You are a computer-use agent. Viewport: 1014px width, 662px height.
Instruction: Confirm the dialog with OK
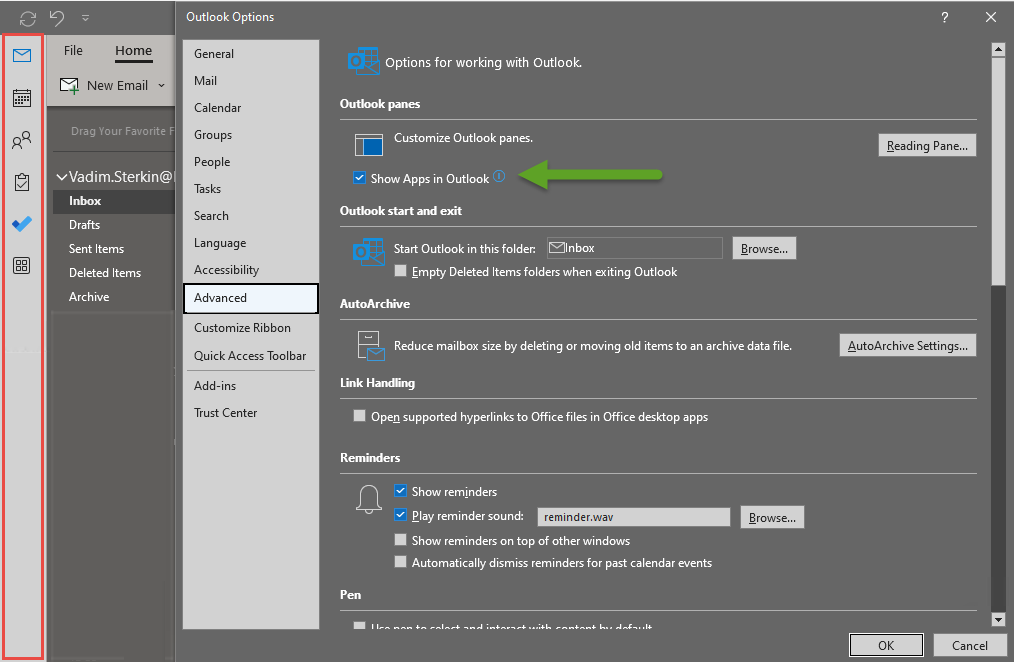[x=886, y=645]
